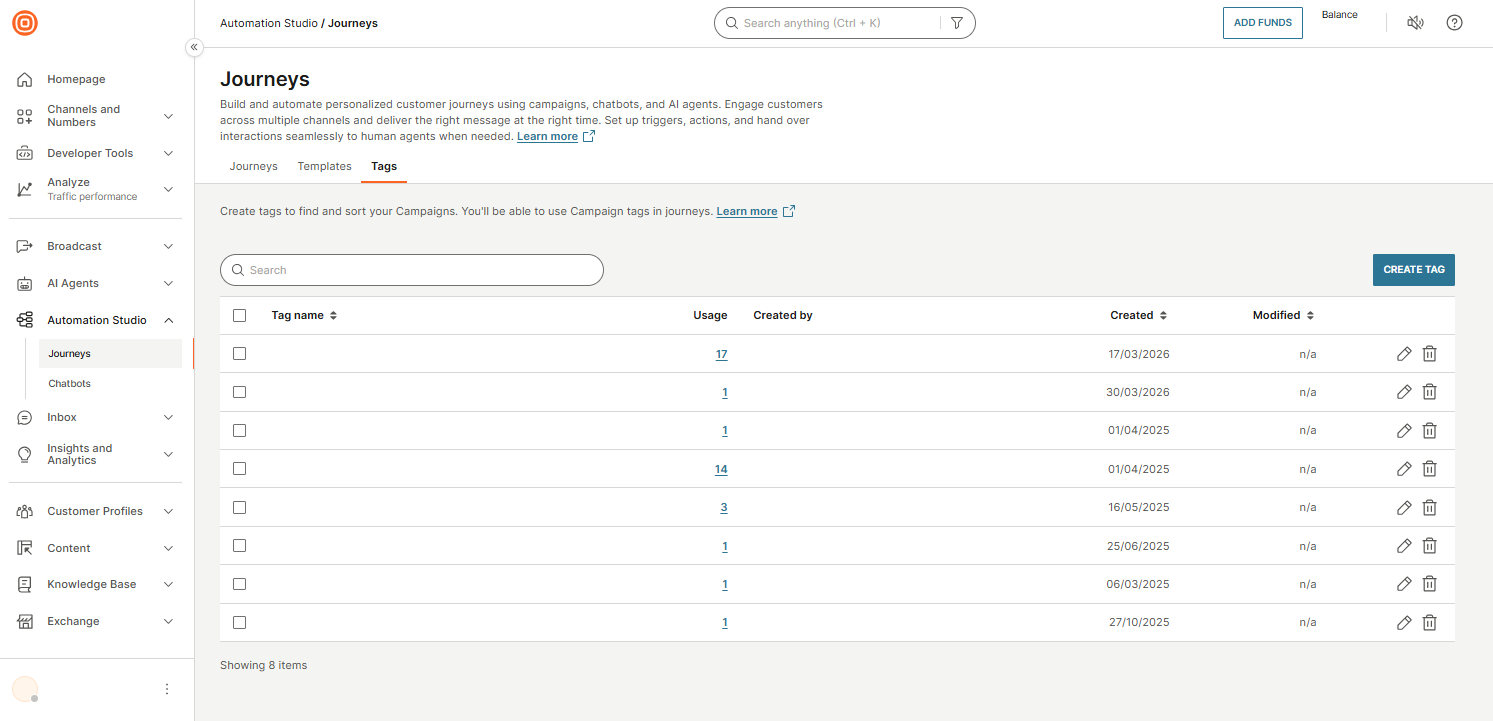Check the box for the tag with usage 14
Screen dimensions: 1493x721
pyautogui.click(x=239, y=469)
